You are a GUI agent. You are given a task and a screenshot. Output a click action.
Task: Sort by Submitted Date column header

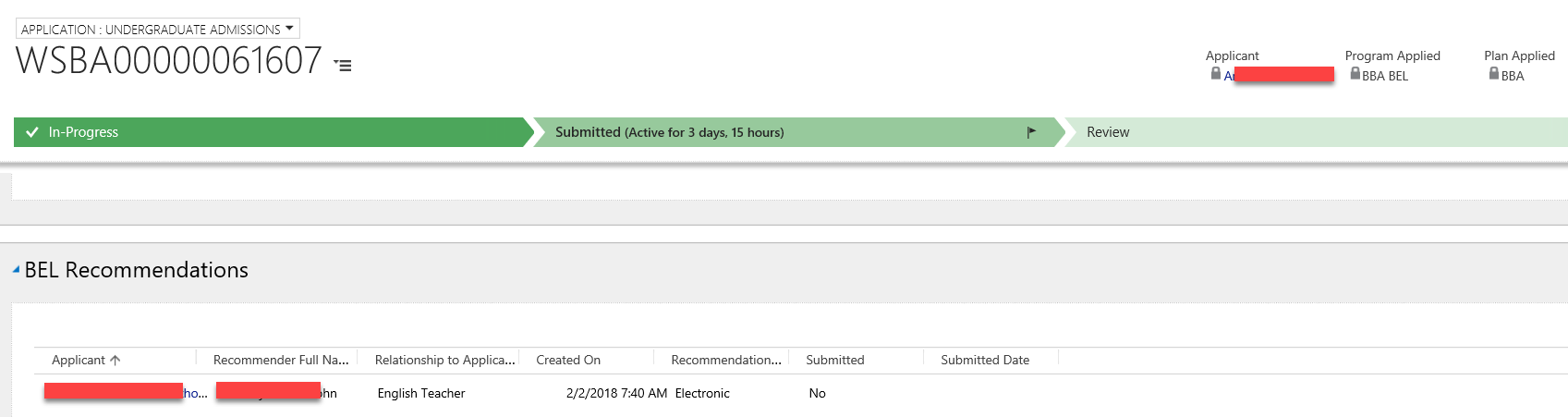tap(985, 361)
